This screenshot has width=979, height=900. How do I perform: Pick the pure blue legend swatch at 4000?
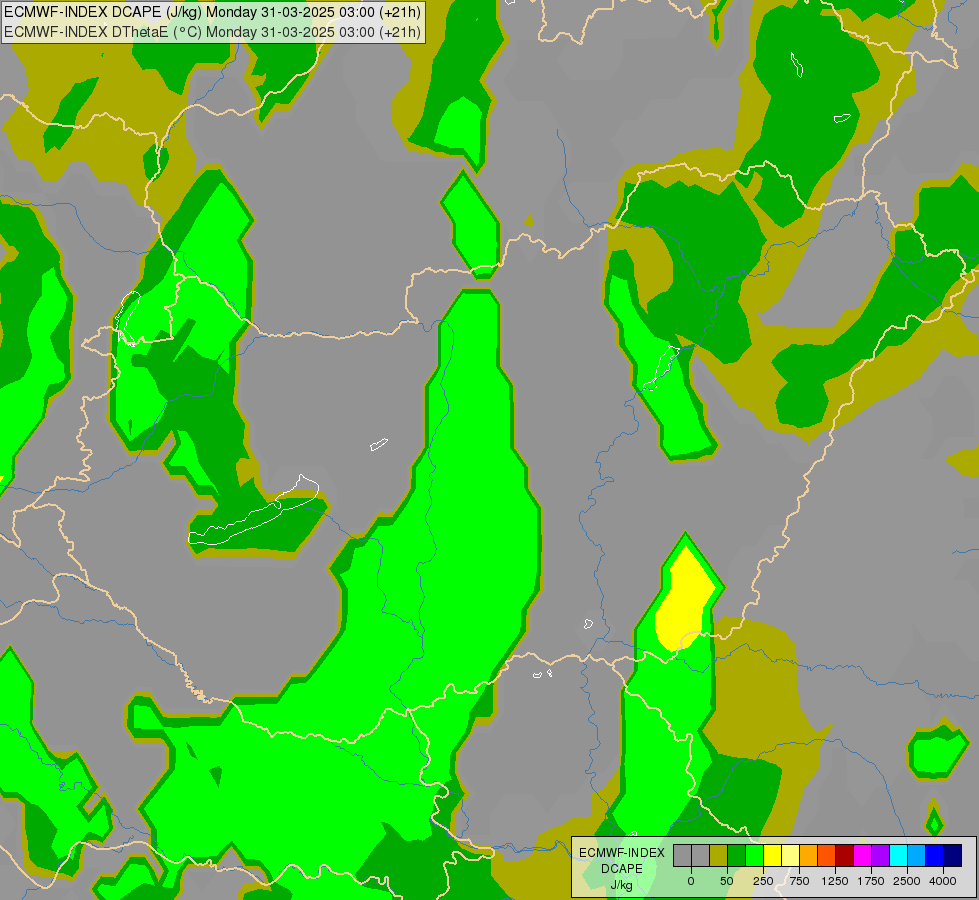pos(935,856)
